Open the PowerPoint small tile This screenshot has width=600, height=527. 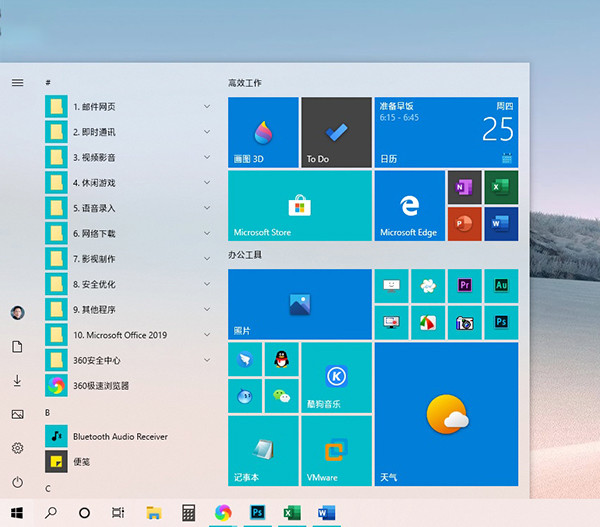tap(464, 224)
